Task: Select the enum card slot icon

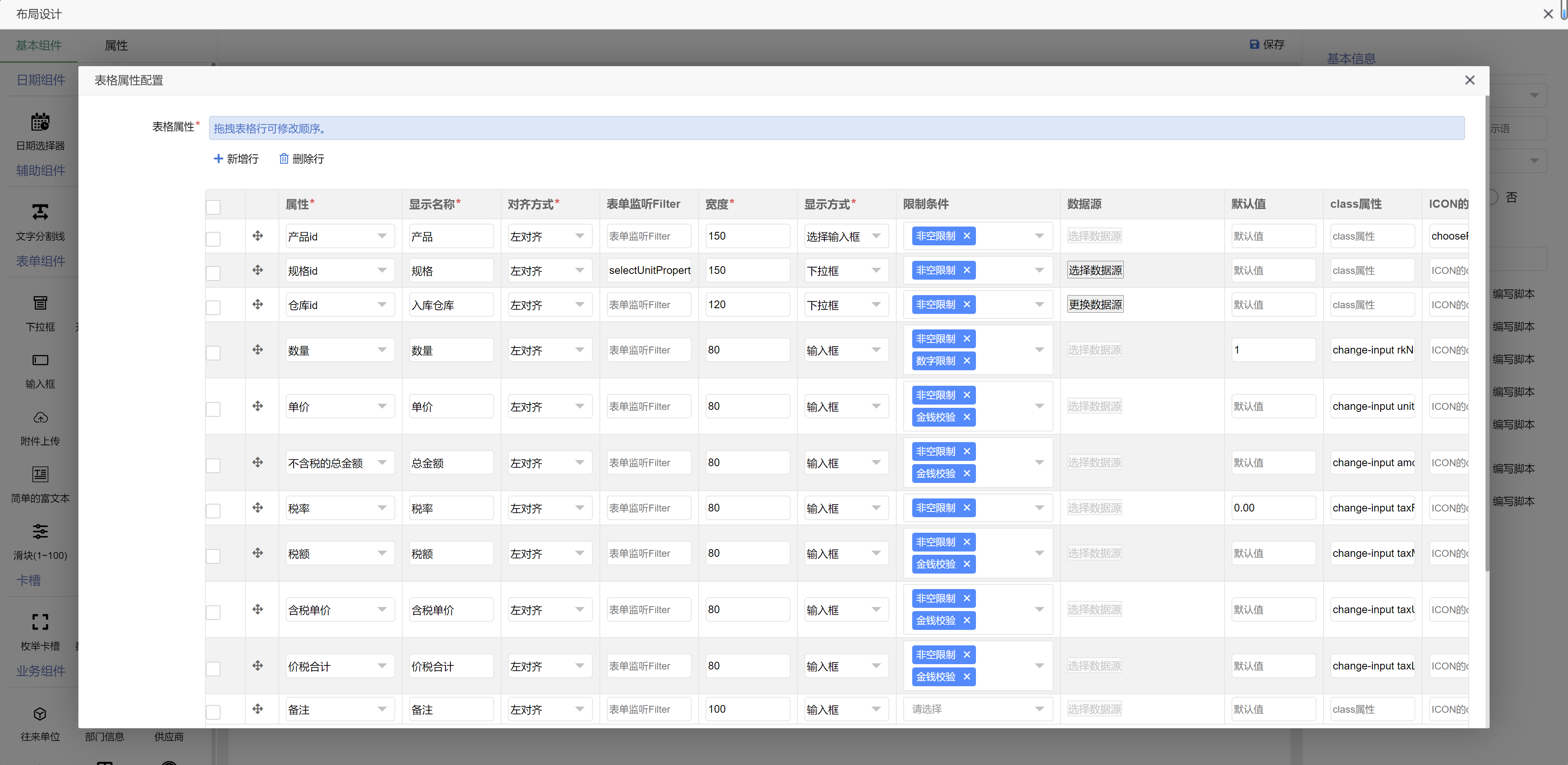Action: [40, 622]
